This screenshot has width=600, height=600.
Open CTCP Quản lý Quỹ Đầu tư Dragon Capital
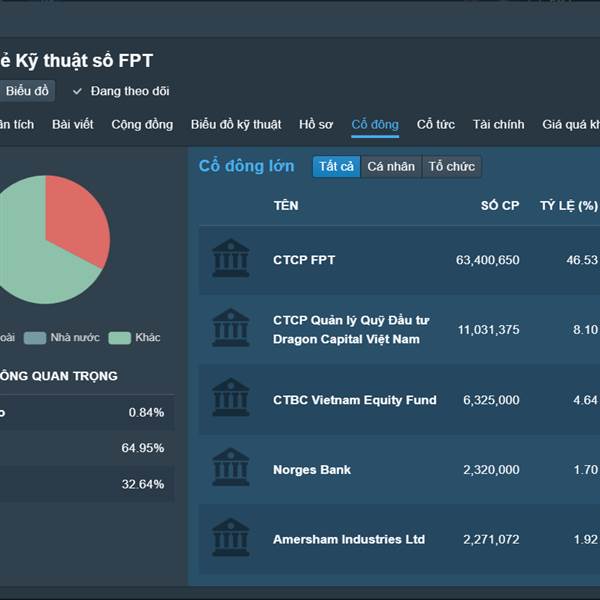tap(351, 329)
